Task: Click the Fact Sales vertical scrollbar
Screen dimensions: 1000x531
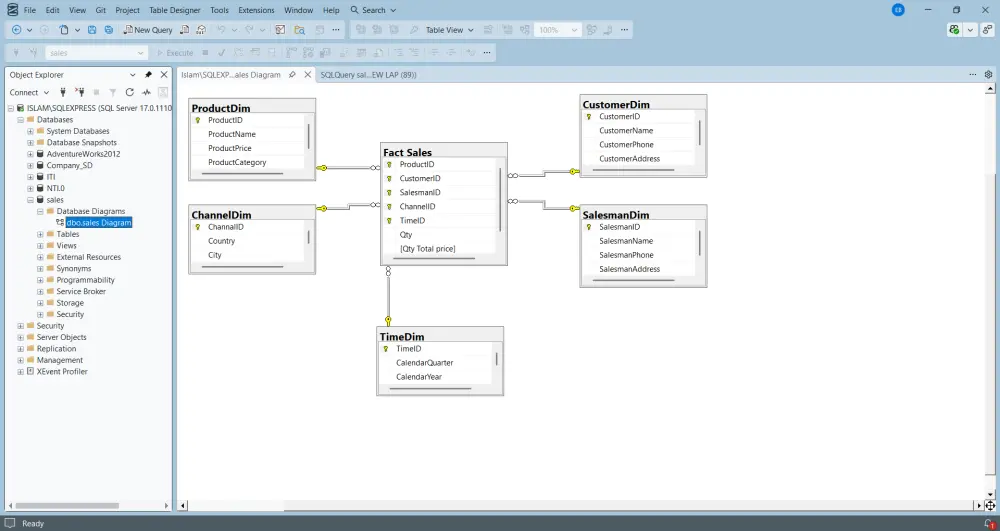Action: pyautogui.click(x=500, y=199)
